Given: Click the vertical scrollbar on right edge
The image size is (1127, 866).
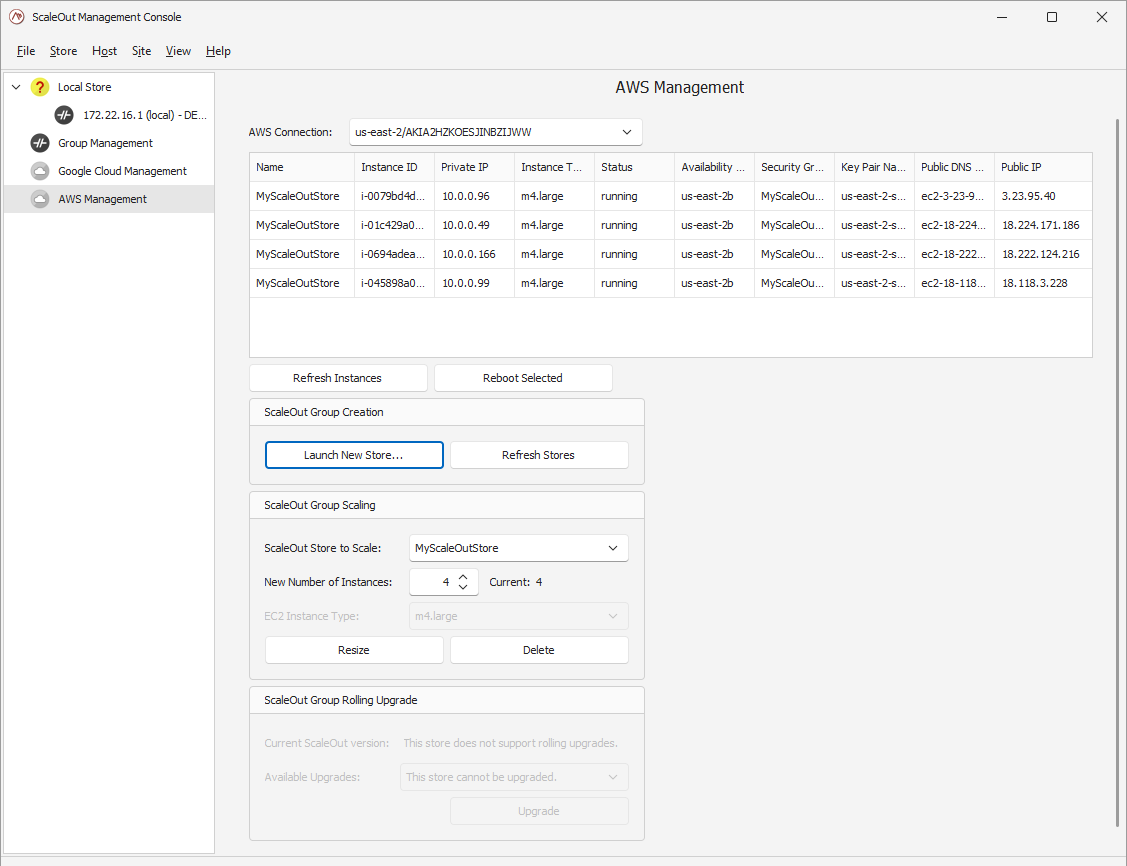Looking at the screenshot, I should [x=1117, y=472].
